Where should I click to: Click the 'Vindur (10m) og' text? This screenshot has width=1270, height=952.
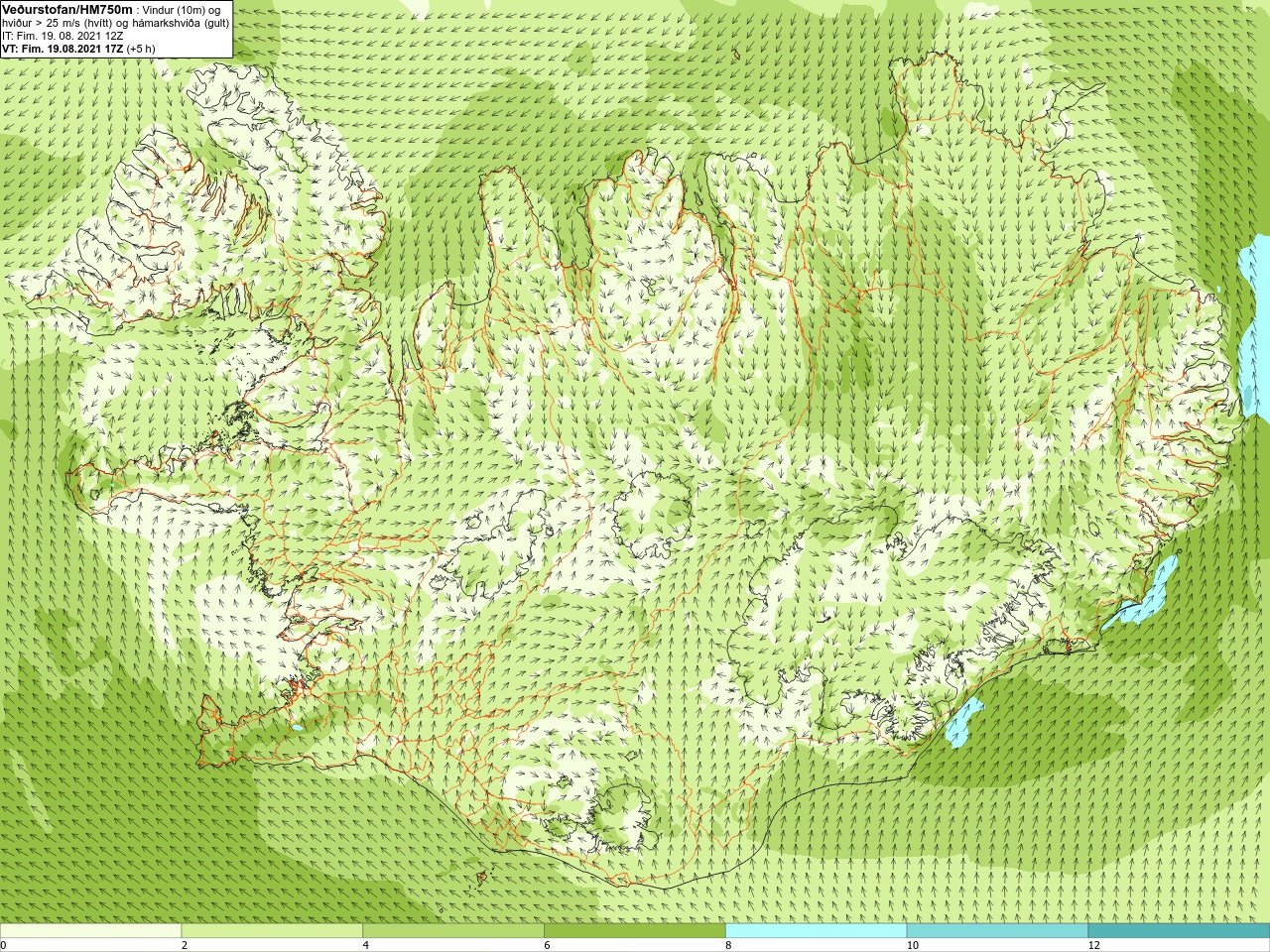(183, 10)
